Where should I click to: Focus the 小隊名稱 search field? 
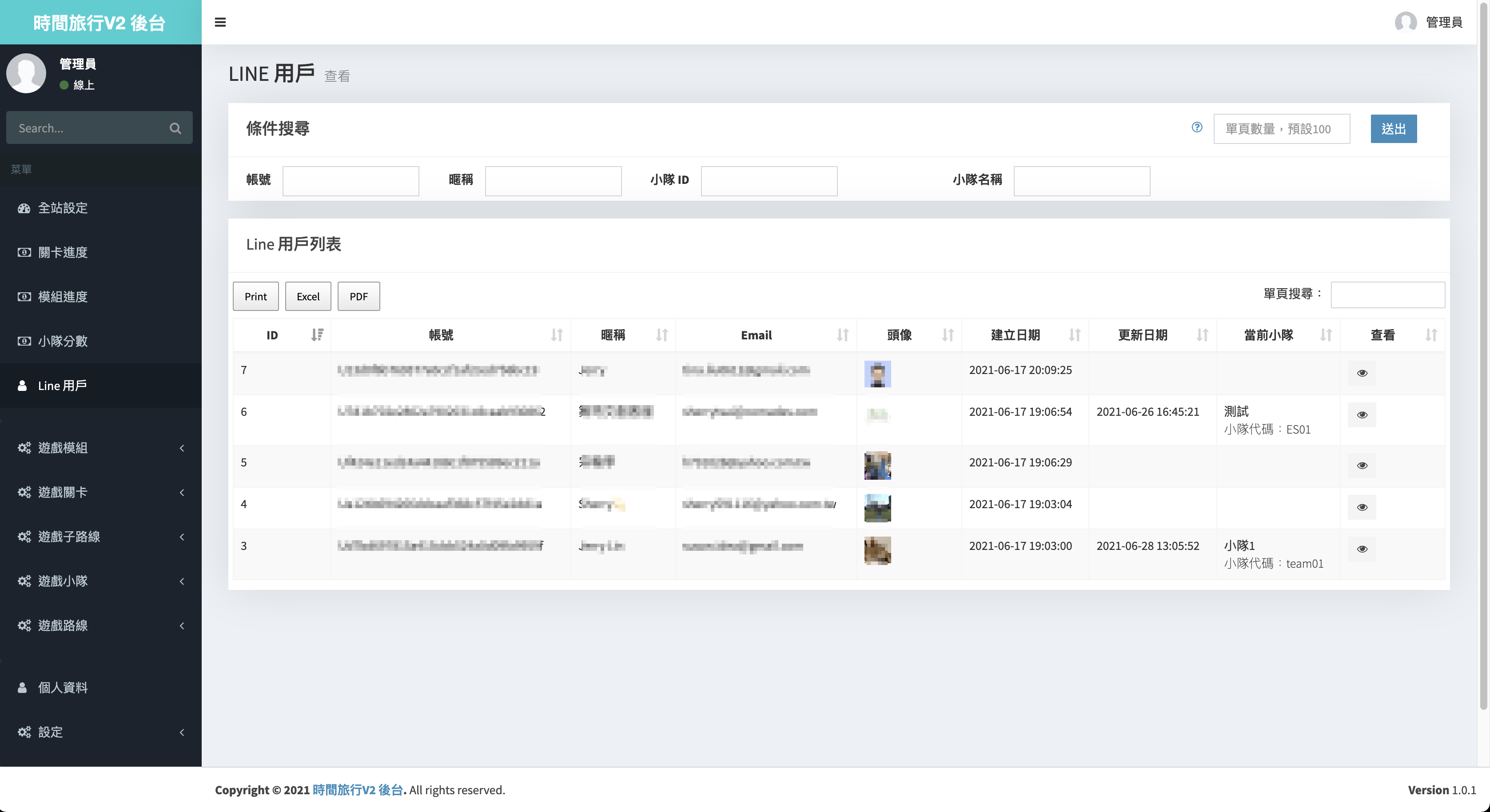[x=1081, y=180]
